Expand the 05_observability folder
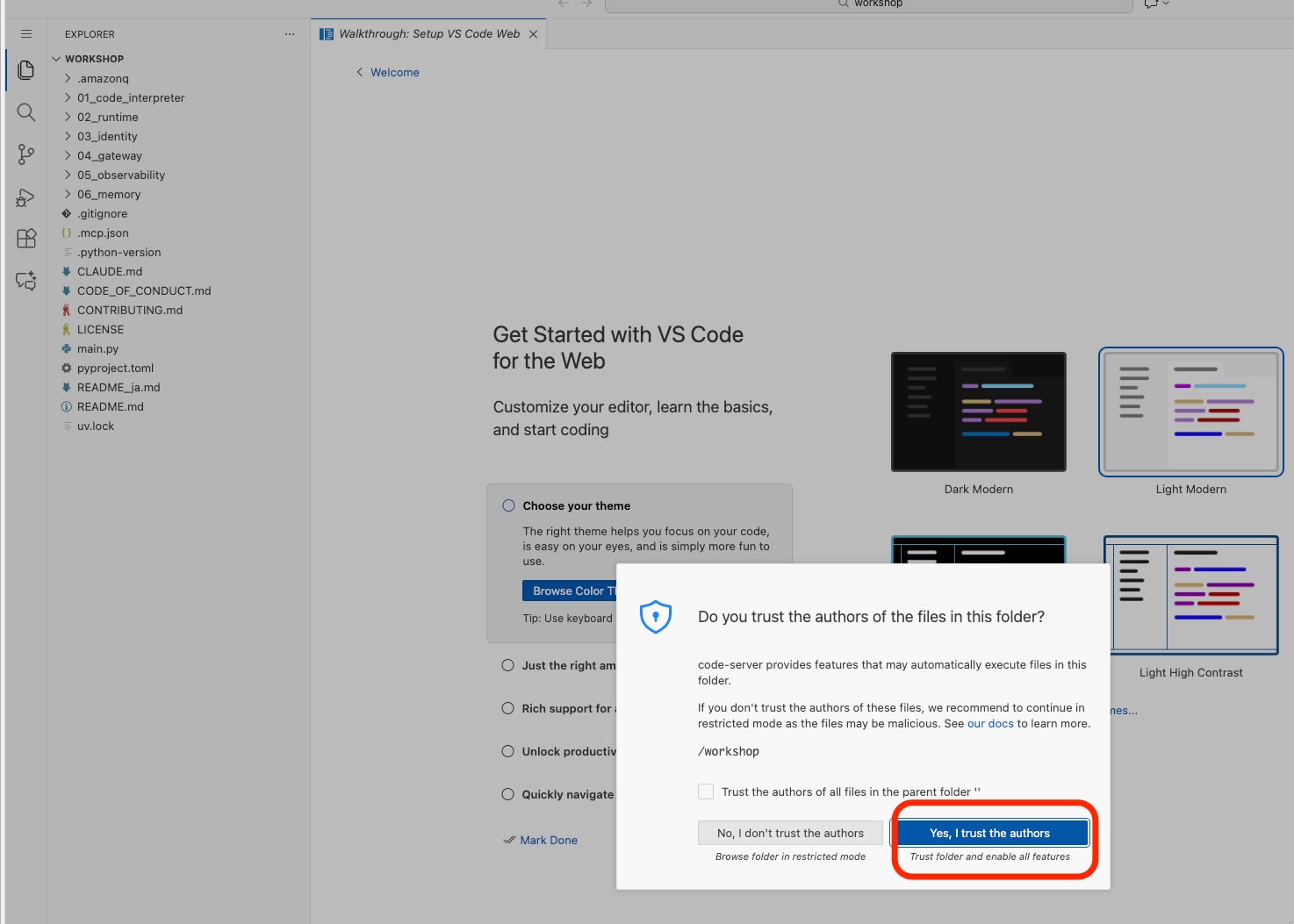Screen dimensions: 1294x924 [178, 175]
